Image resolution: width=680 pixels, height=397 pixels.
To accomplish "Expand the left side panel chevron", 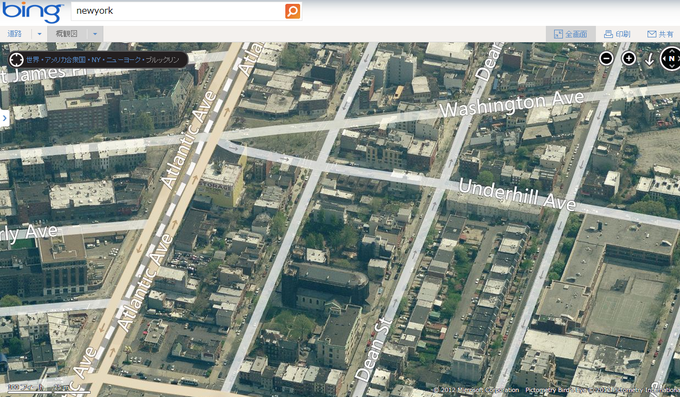I will point(4,118).
